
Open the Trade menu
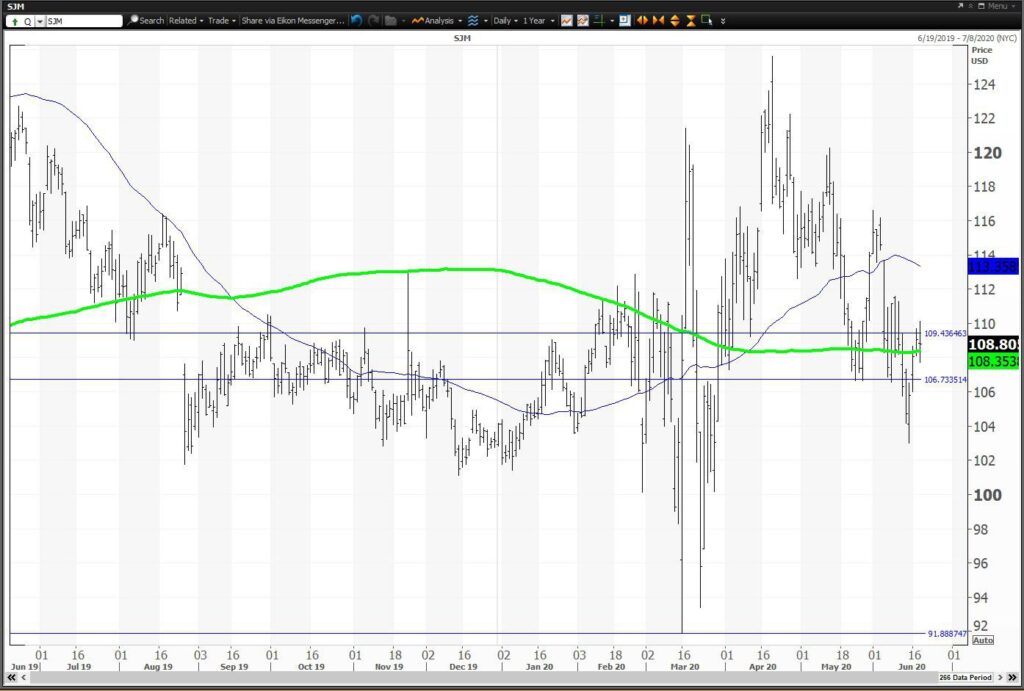point(221,21)
